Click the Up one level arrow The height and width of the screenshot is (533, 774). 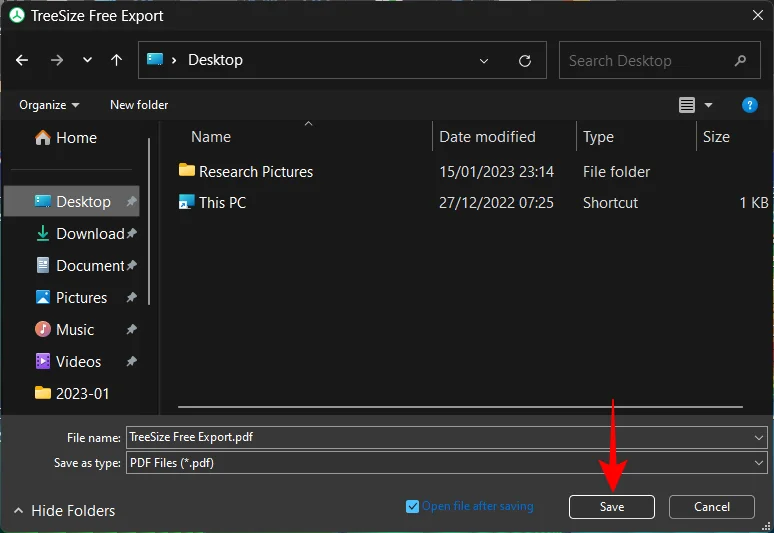coord(116,60)
